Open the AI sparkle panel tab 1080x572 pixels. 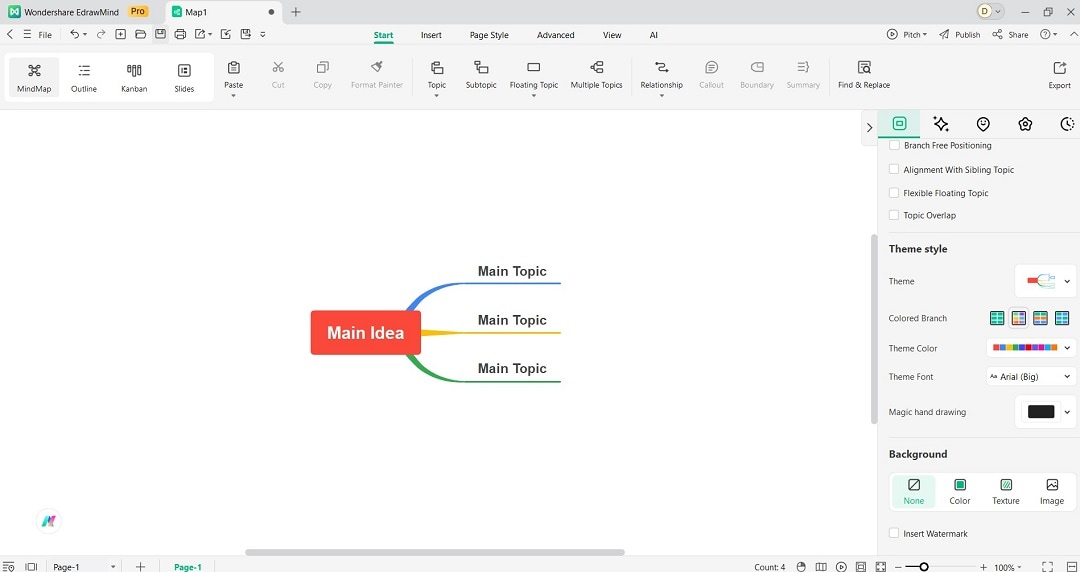[x=941, y=124]
